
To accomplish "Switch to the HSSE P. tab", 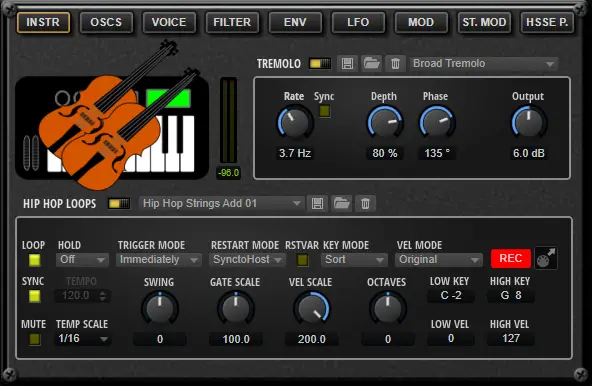I will [x=547, y=22].
